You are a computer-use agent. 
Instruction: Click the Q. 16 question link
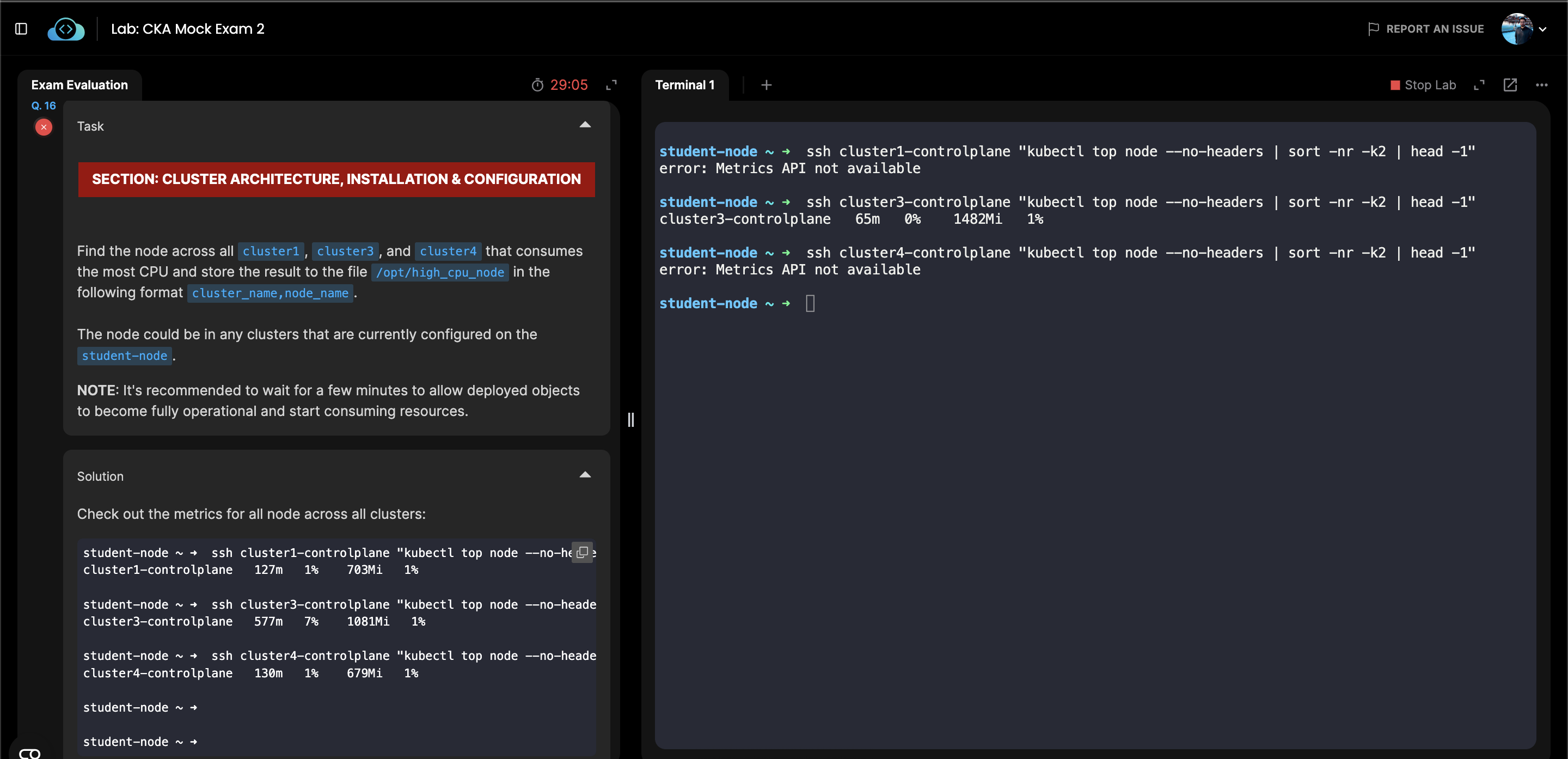43,105
